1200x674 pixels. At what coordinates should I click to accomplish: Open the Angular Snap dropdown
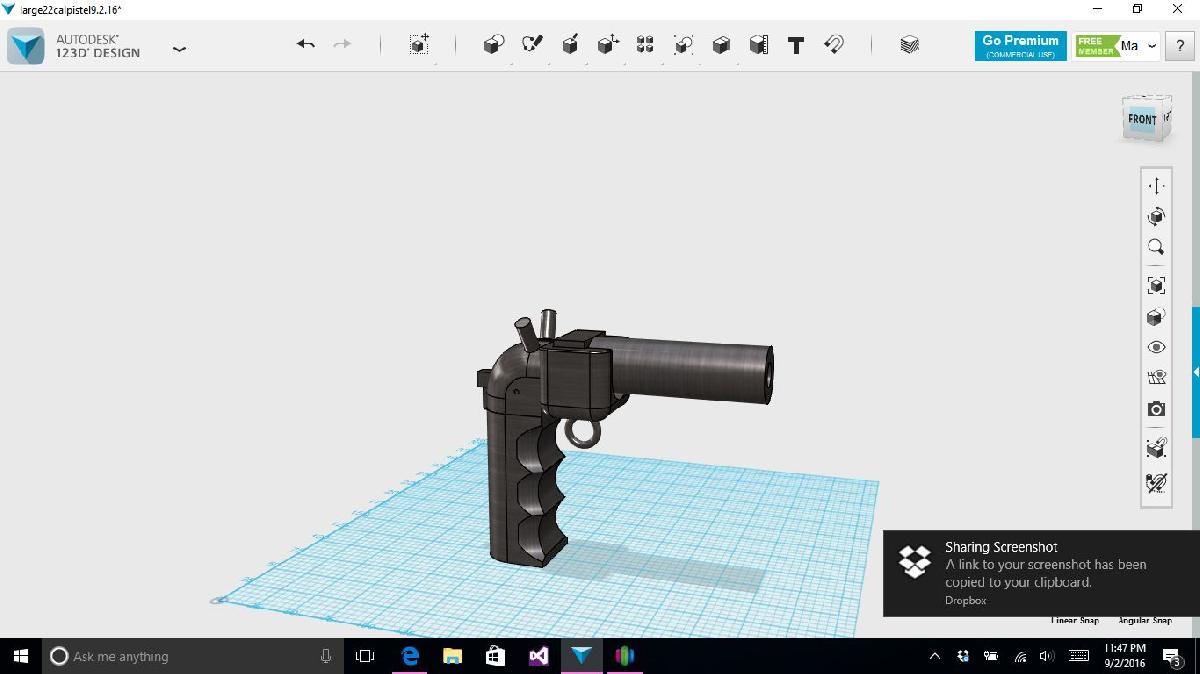coord(1144,620)
